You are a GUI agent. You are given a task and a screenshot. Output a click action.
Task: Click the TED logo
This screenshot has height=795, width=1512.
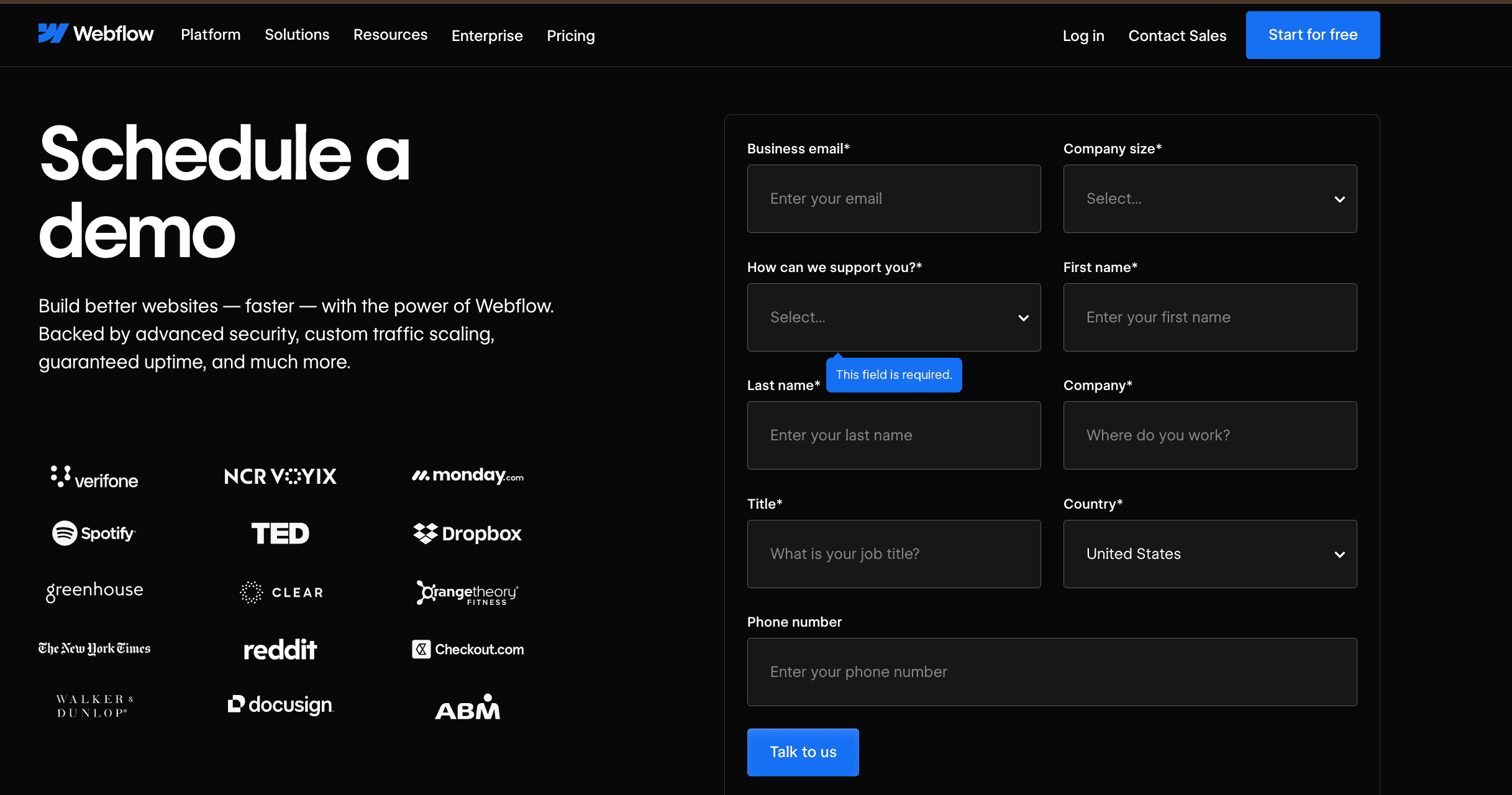tap(280, 533)
